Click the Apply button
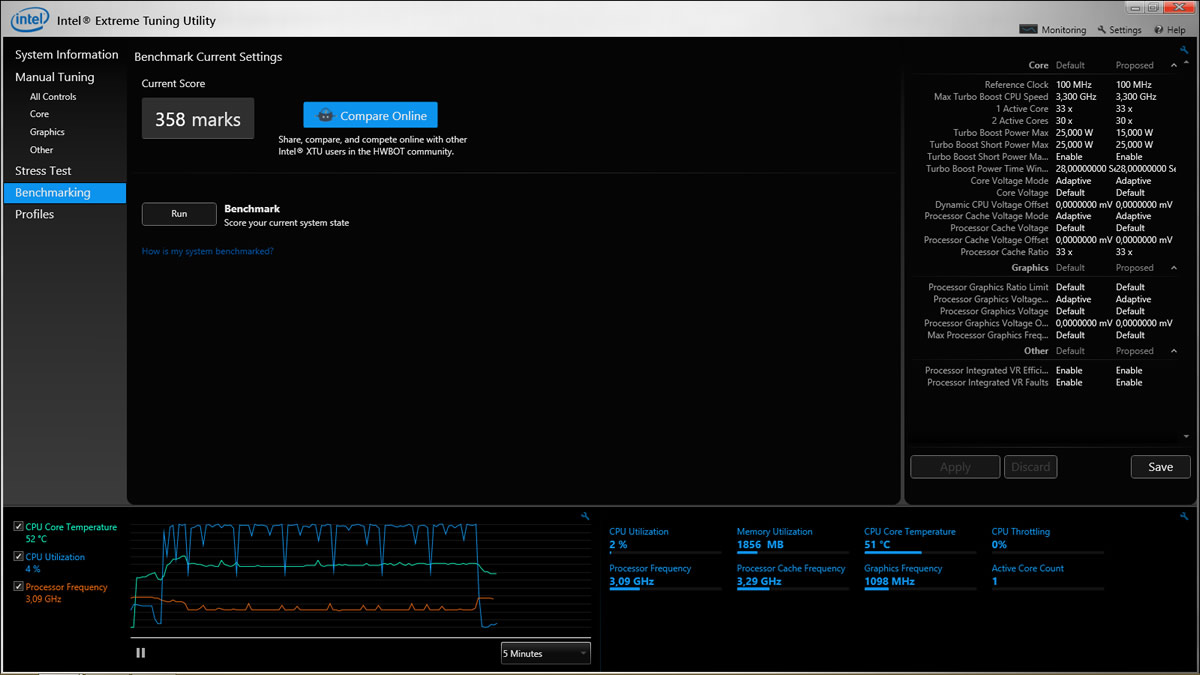1200x675 pixels. click(x=955, y=467)
